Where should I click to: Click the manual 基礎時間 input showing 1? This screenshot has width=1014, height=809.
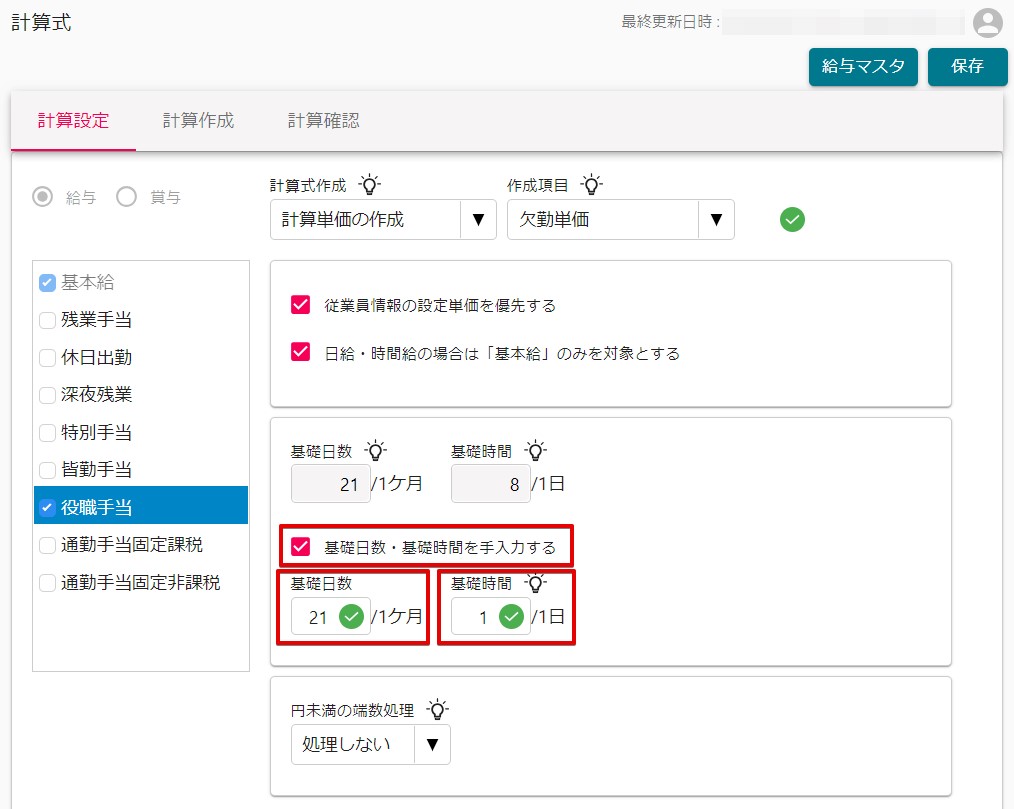click(x=490, y=616)
